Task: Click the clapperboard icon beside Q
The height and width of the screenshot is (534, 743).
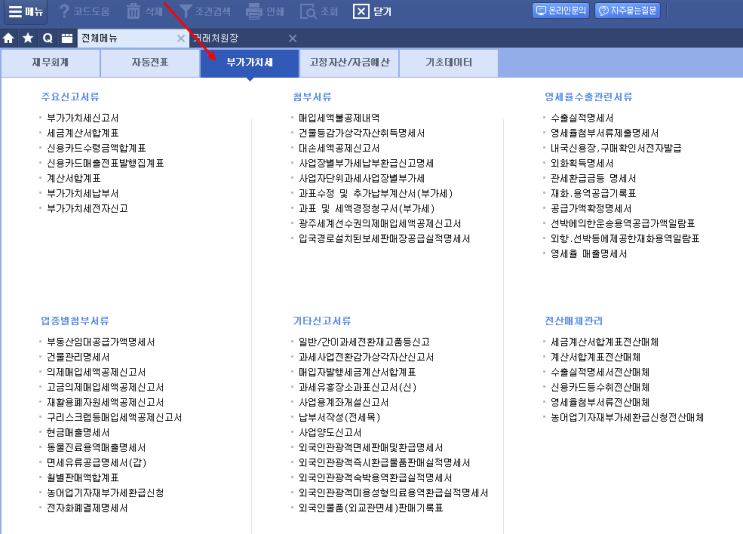Action: tap(67, 38)
